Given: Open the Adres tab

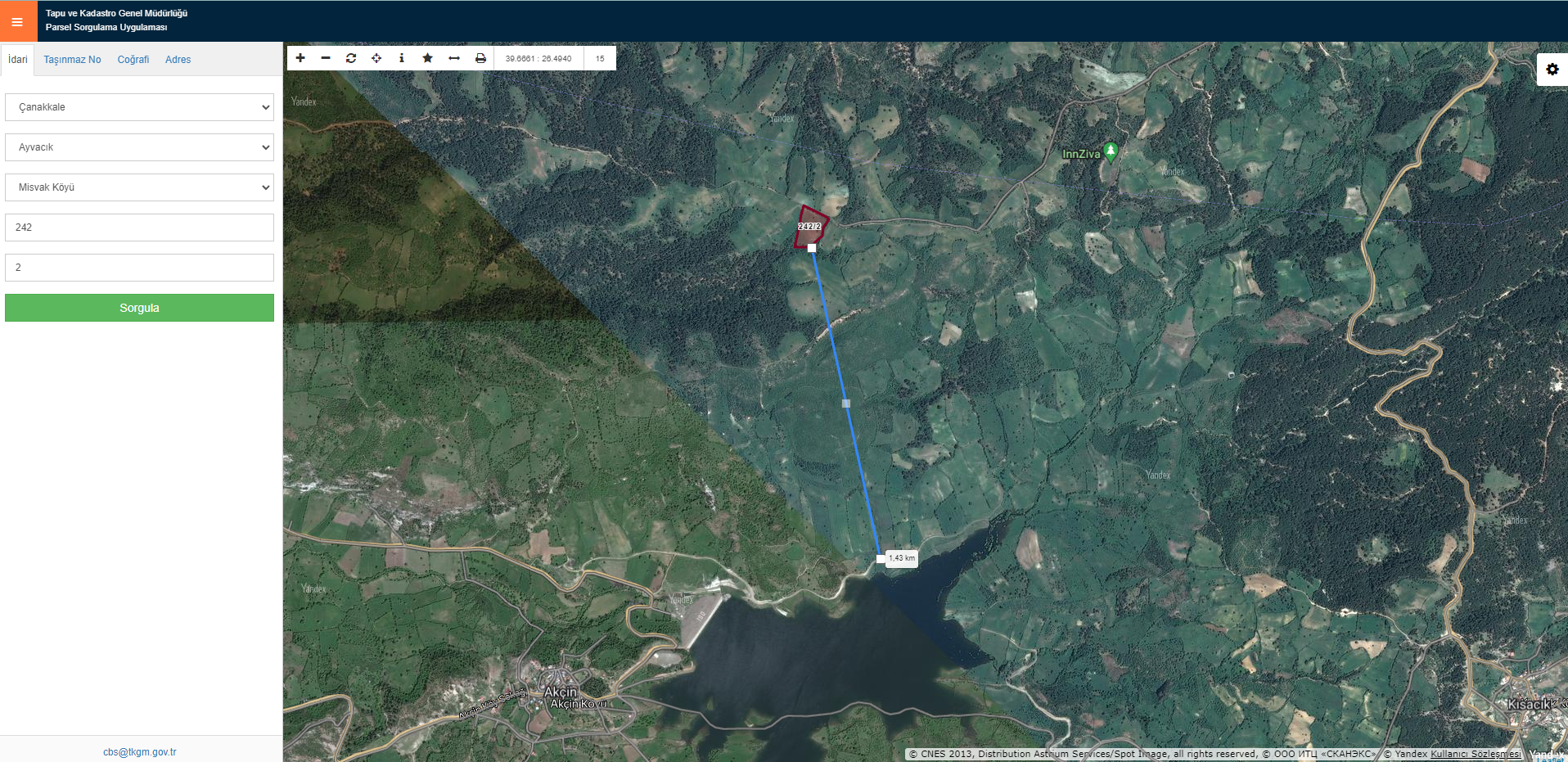Looking at the screenshot, I should point(178,60).
